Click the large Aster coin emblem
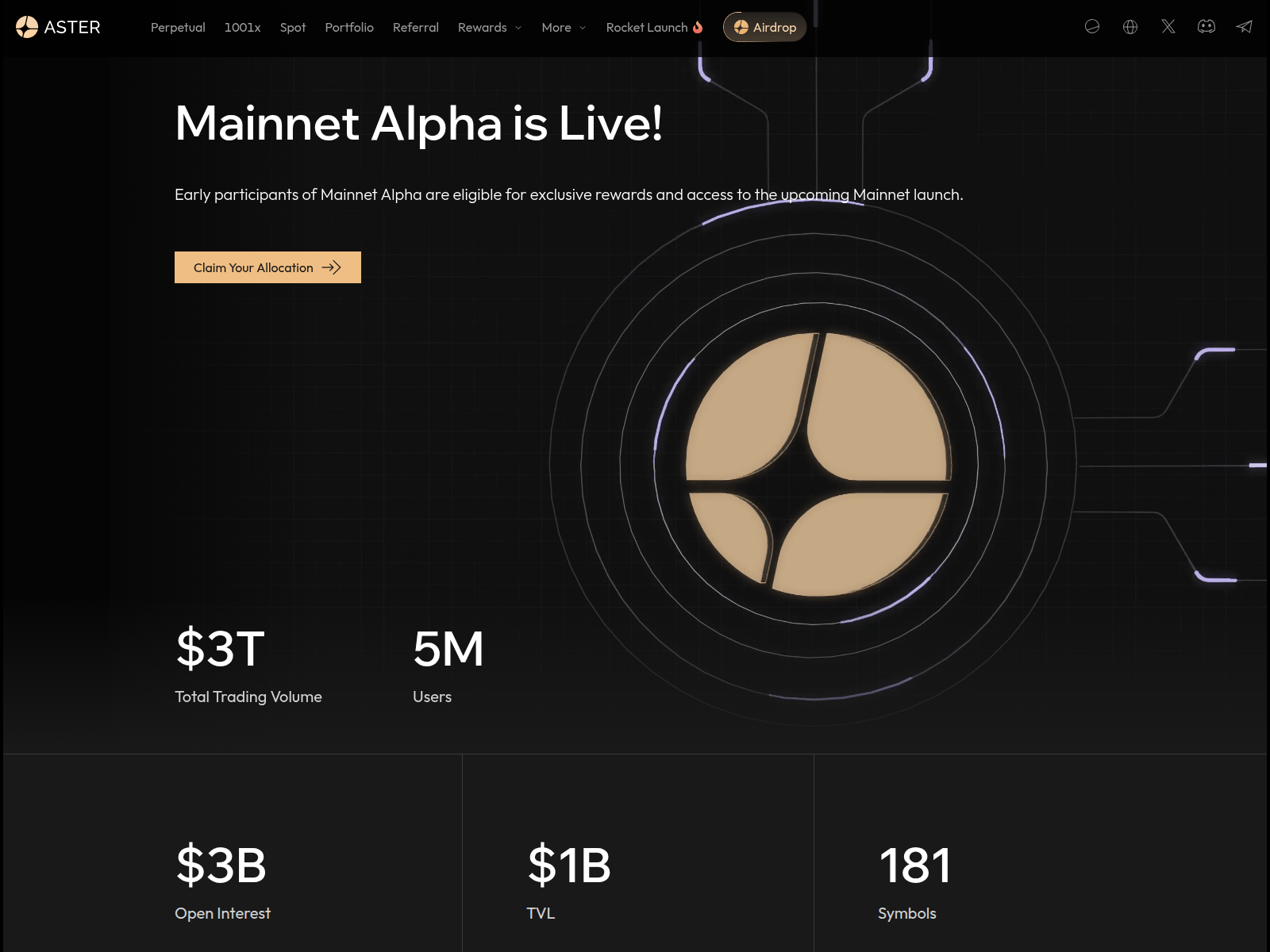Viewport: 1270px width, 952px height. (x=817, y=464)
